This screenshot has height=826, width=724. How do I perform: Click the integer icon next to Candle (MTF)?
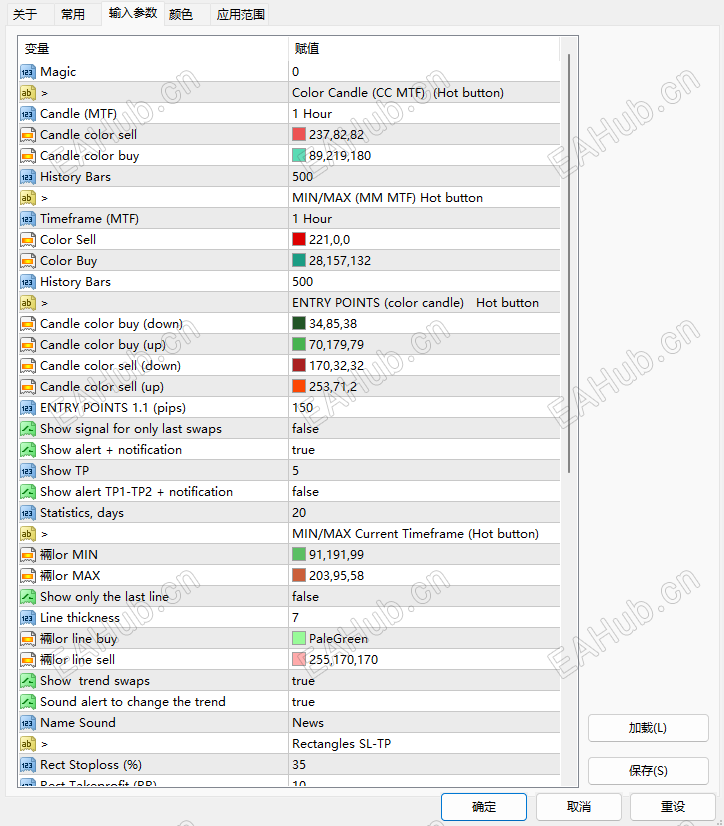(x=28, y=114)
